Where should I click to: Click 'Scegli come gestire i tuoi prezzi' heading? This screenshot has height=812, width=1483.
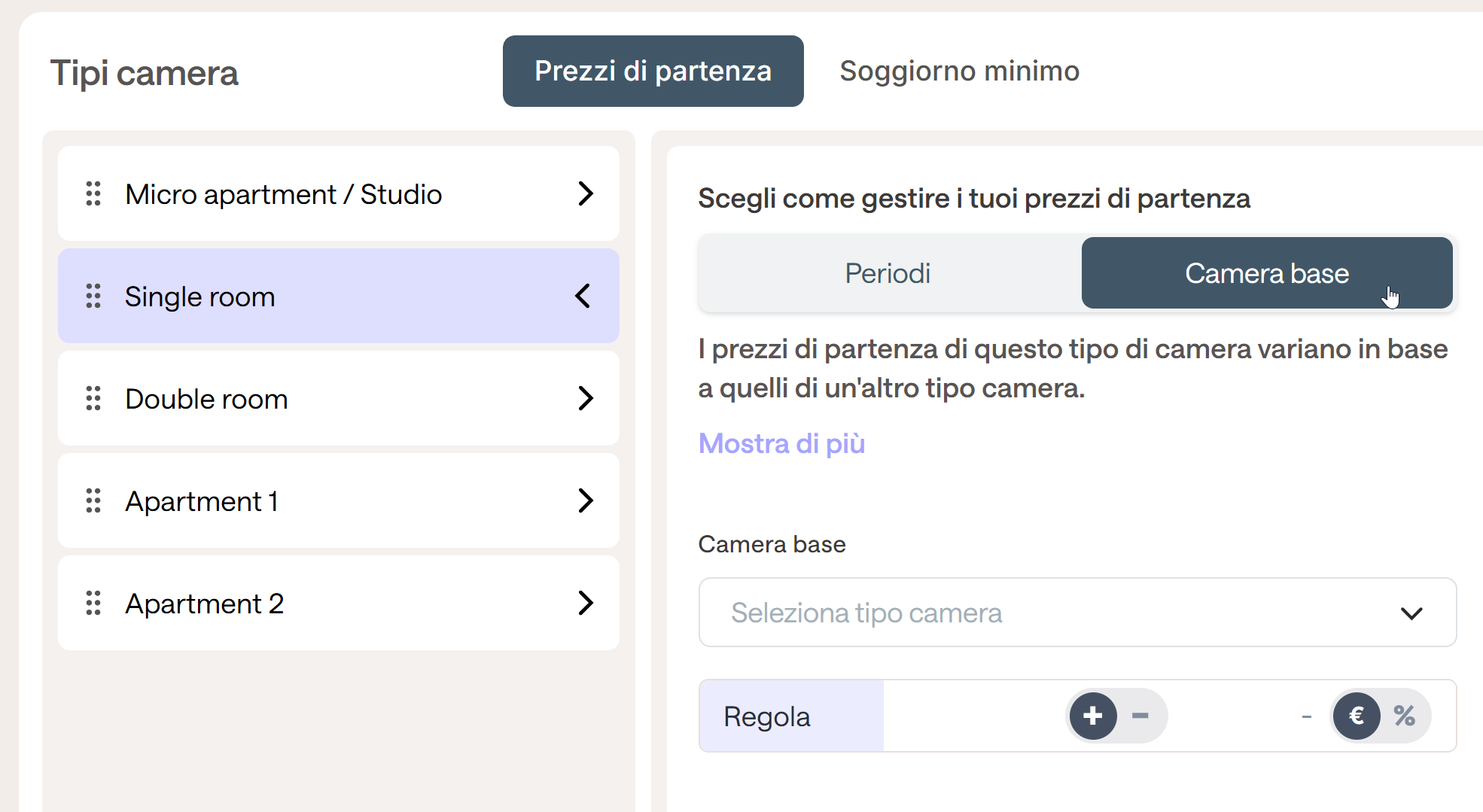pyautogui.click(x=974, y=199)
